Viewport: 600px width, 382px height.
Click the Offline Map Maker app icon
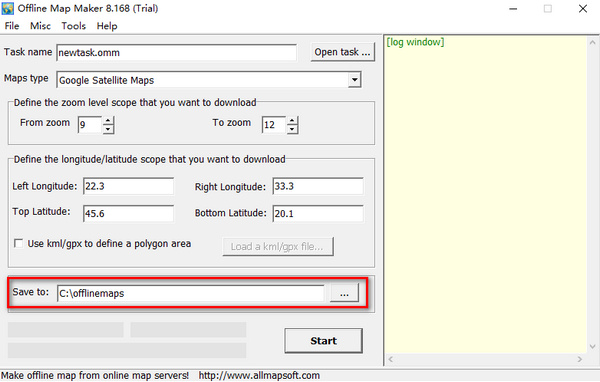coord(8,8)
